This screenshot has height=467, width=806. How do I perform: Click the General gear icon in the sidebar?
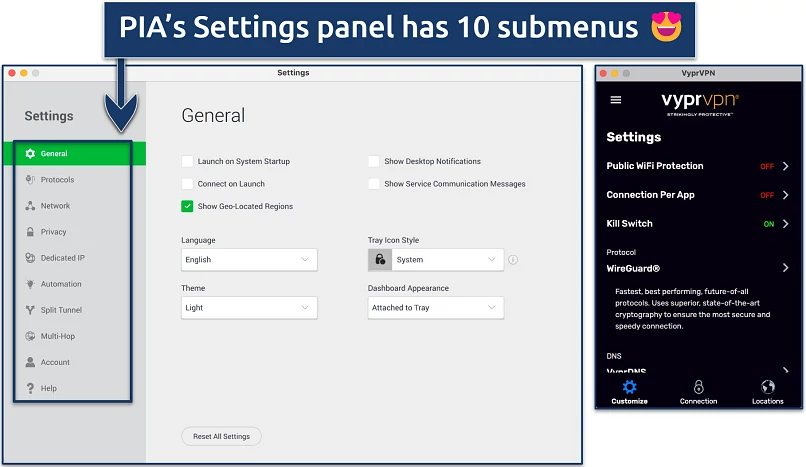pos(30,154)
